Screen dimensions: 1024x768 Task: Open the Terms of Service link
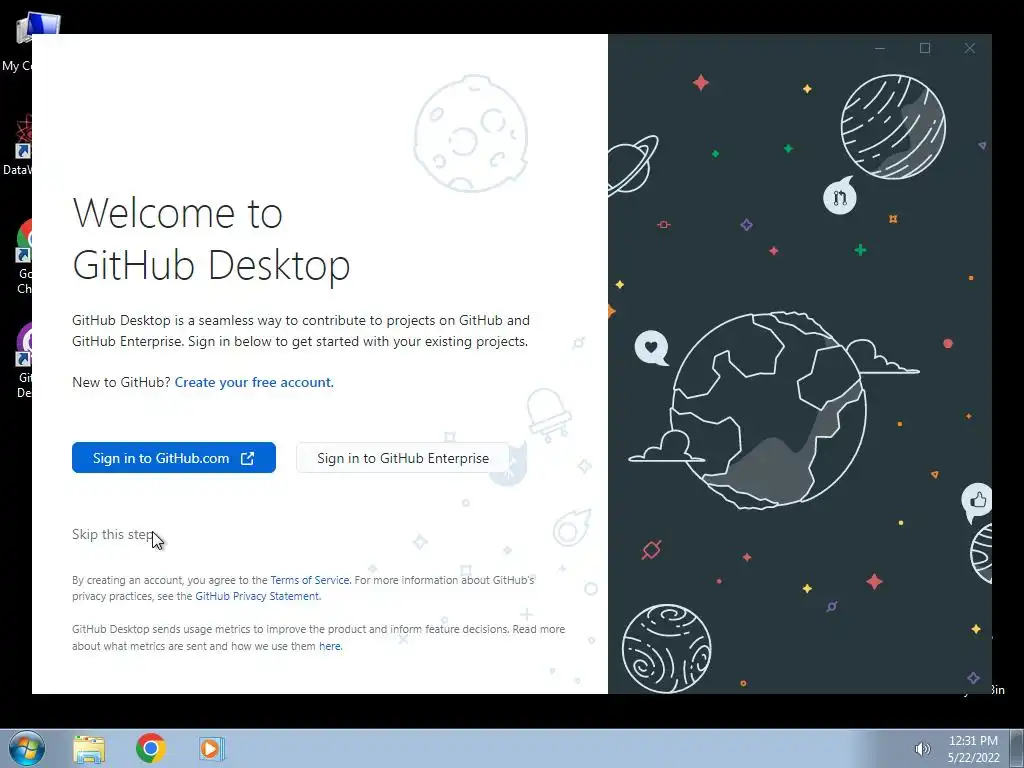point(310,580)
